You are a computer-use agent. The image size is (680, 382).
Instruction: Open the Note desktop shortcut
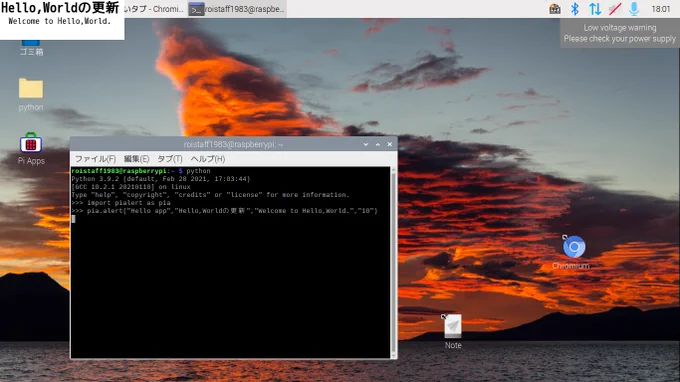tap(453, 326)
